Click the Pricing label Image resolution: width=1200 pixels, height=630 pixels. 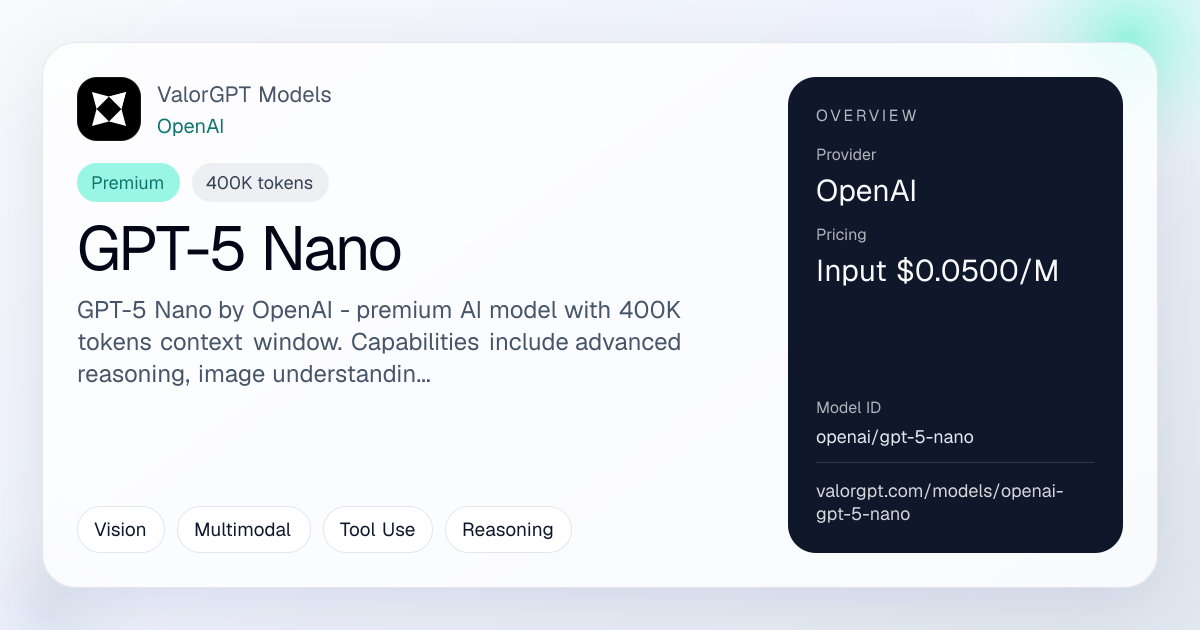click(841, 235)
